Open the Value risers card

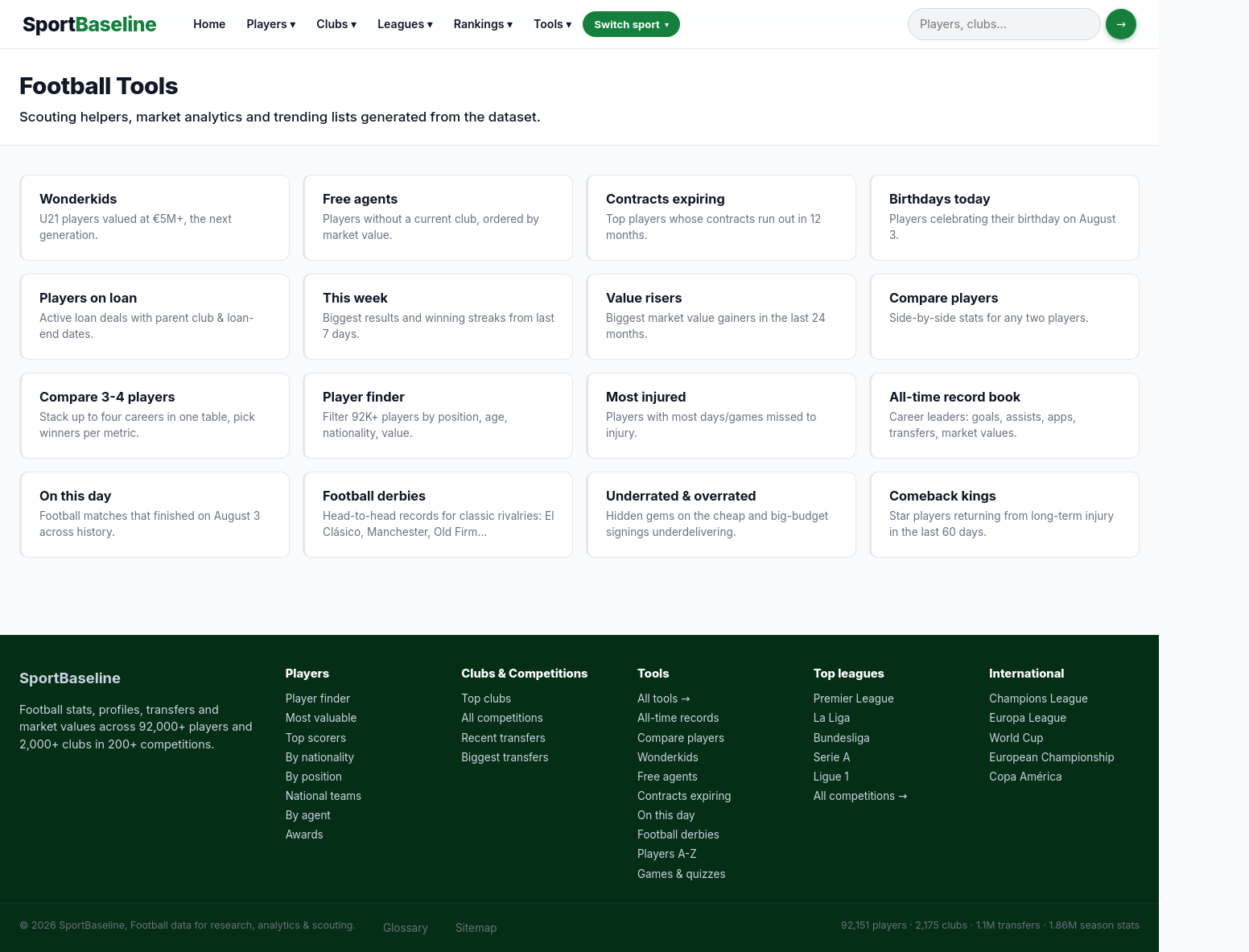coord(721,316)
